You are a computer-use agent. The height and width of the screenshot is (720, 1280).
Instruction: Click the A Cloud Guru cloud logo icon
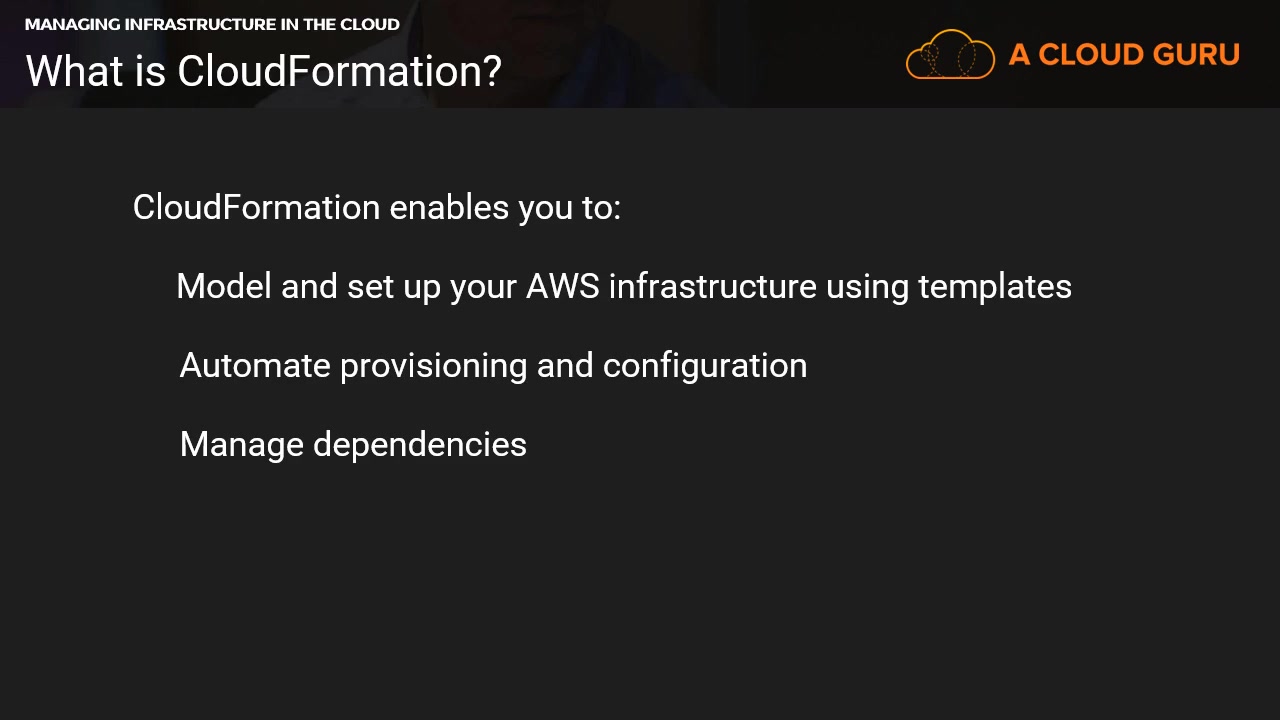[x=950, y=54]
